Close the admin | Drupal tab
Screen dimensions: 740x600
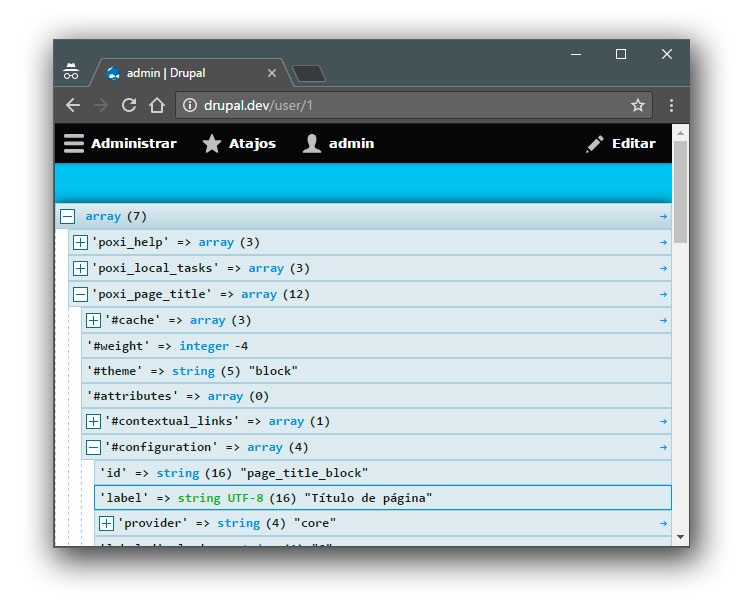272,73
